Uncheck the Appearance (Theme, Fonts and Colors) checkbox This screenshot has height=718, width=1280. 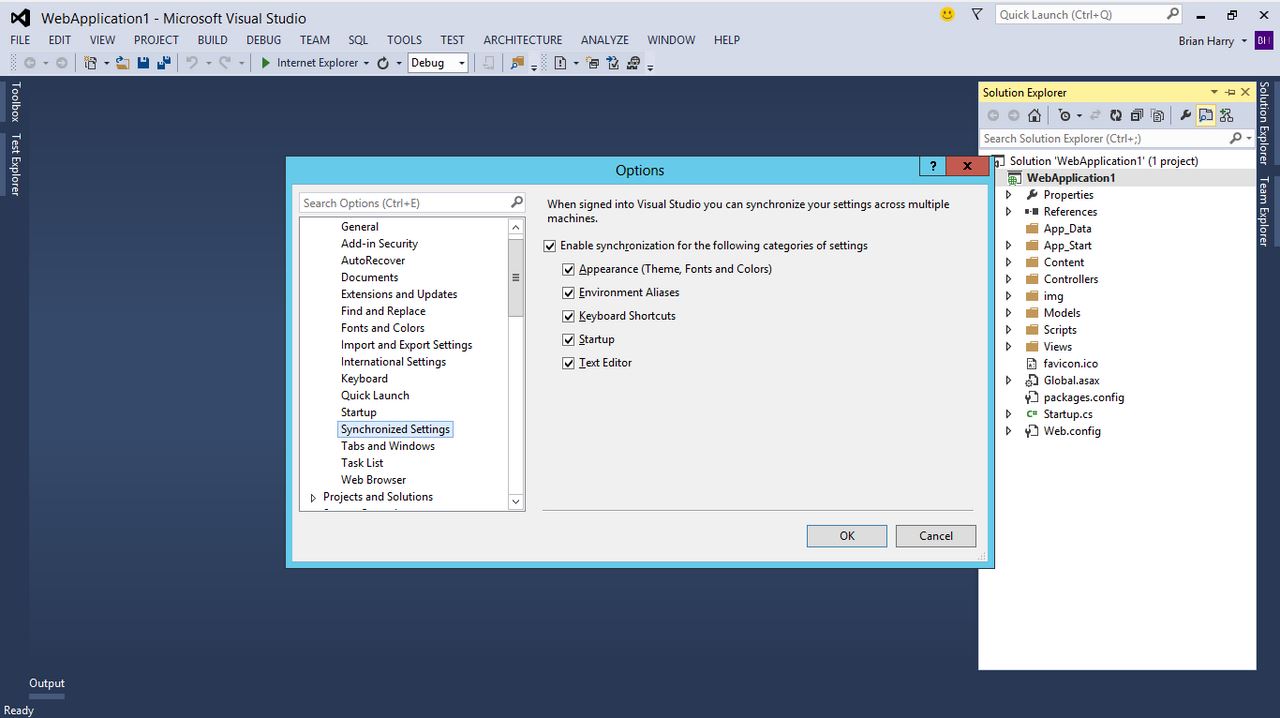[569, 269]
